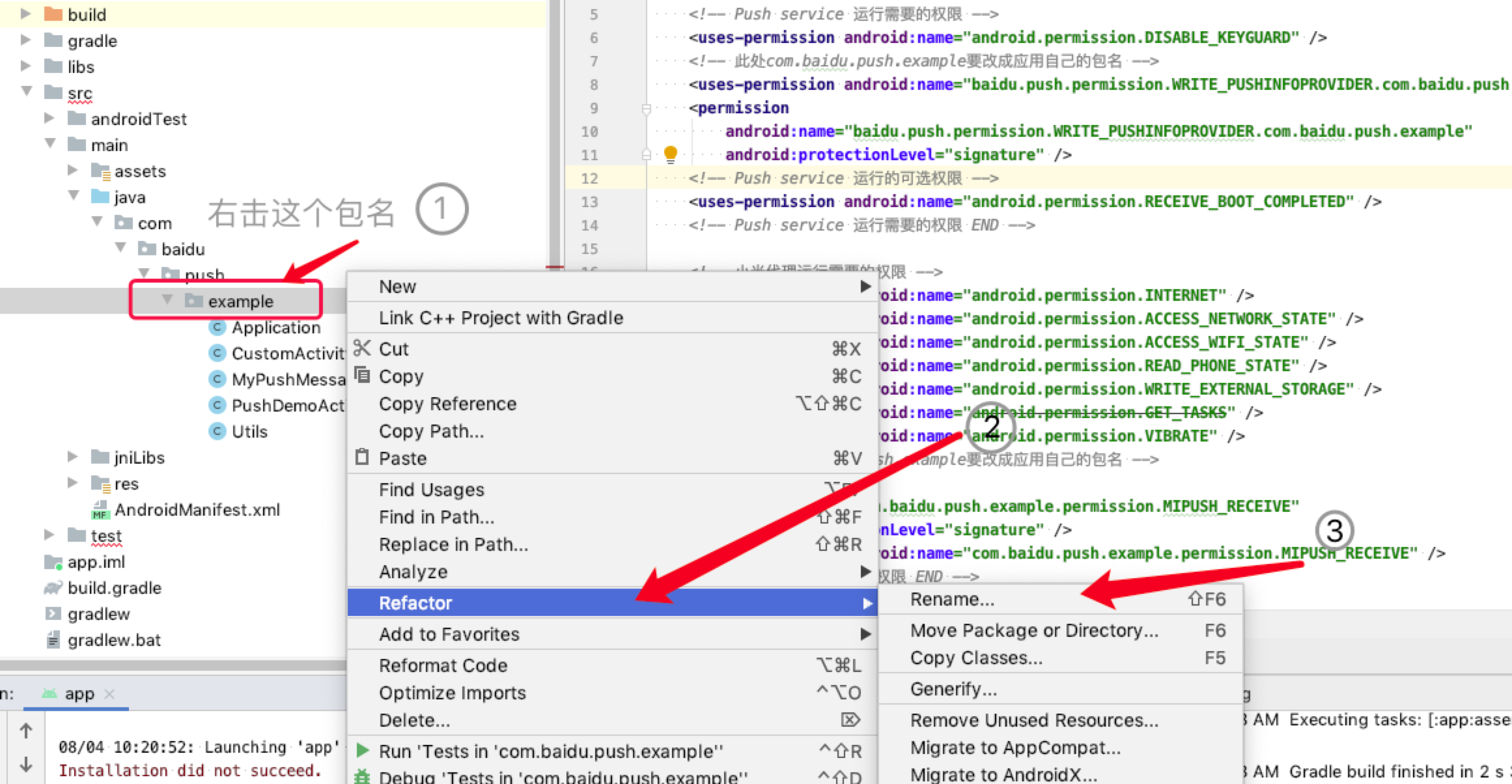Screen dimensions: 1512x784
Task: Click Find Usages menu entry
Action: click(432, 490)
